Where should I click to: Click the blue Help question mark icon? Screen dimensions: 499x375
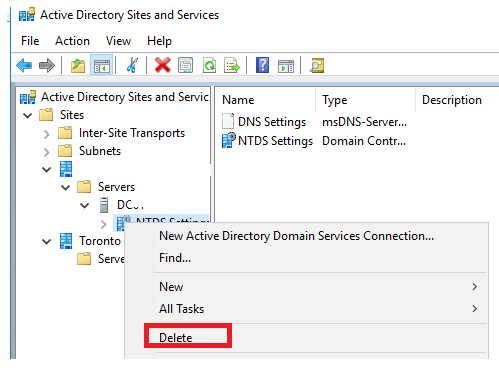tap(262, 65)
